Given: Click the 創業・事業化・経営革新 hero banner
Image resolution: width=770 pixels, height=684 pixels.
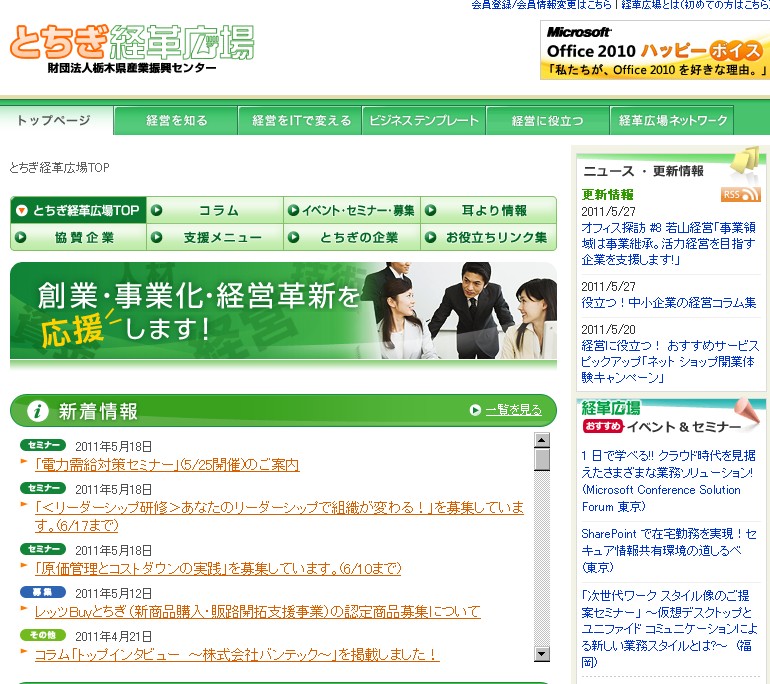Looking at the screenshot, I should pos(283,311).
